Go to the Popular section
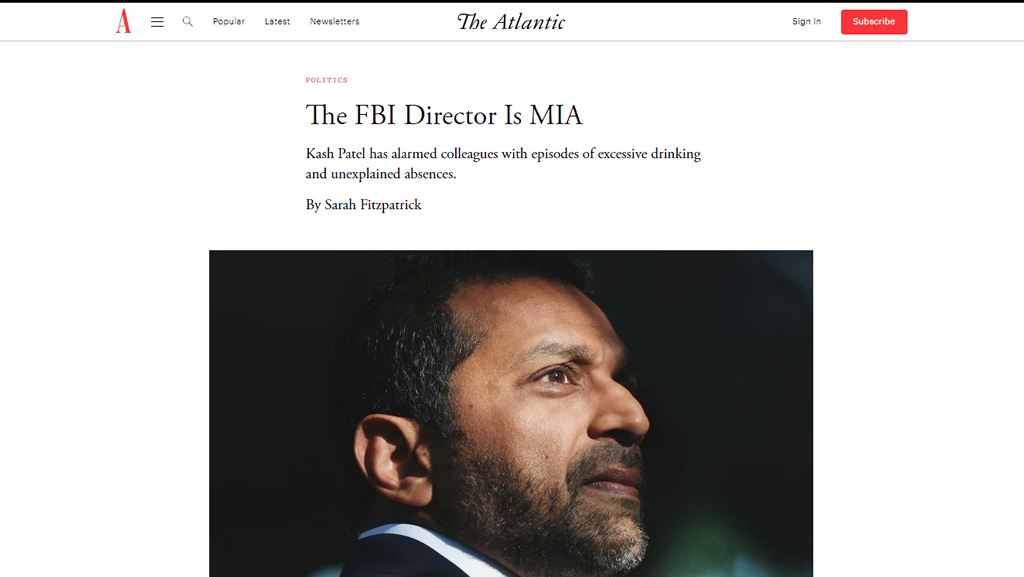 coord(229,22)
